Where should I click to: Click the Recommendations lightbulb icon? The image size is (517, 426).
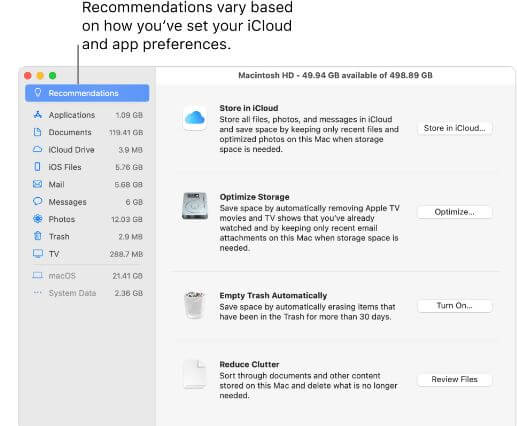38,93
